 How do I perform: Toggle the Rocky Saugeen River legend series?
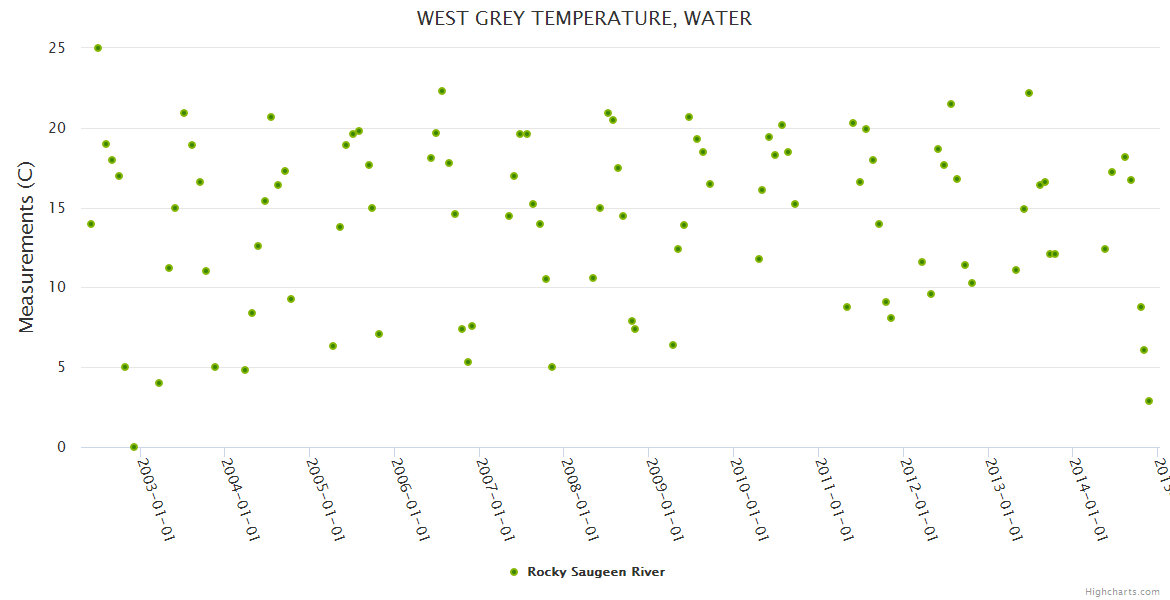click(x=596, y=572)
